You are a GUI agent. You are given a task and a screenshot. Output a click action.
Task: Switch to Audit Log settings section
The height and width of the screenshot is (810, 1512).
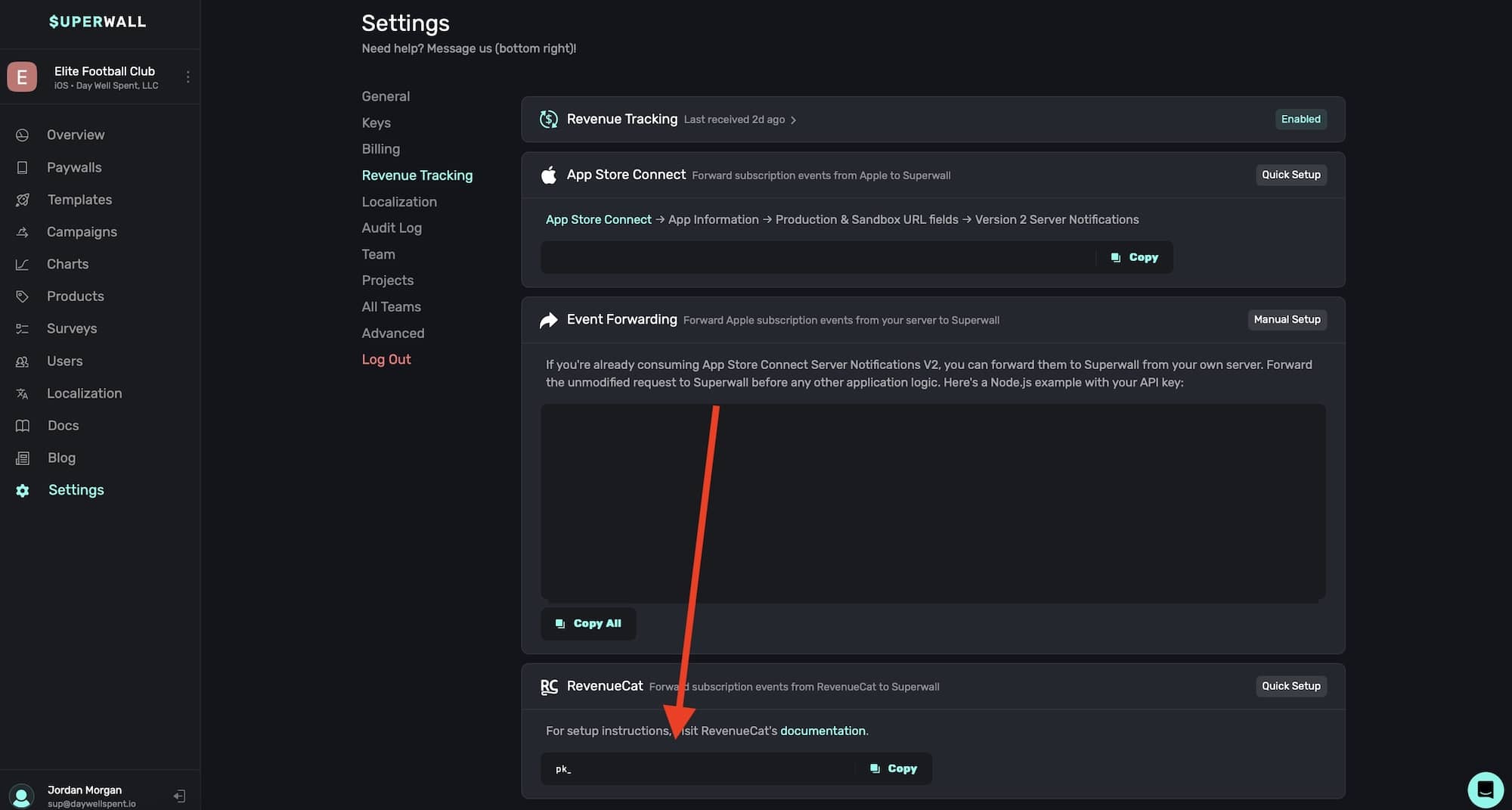[x=392, y=228]
